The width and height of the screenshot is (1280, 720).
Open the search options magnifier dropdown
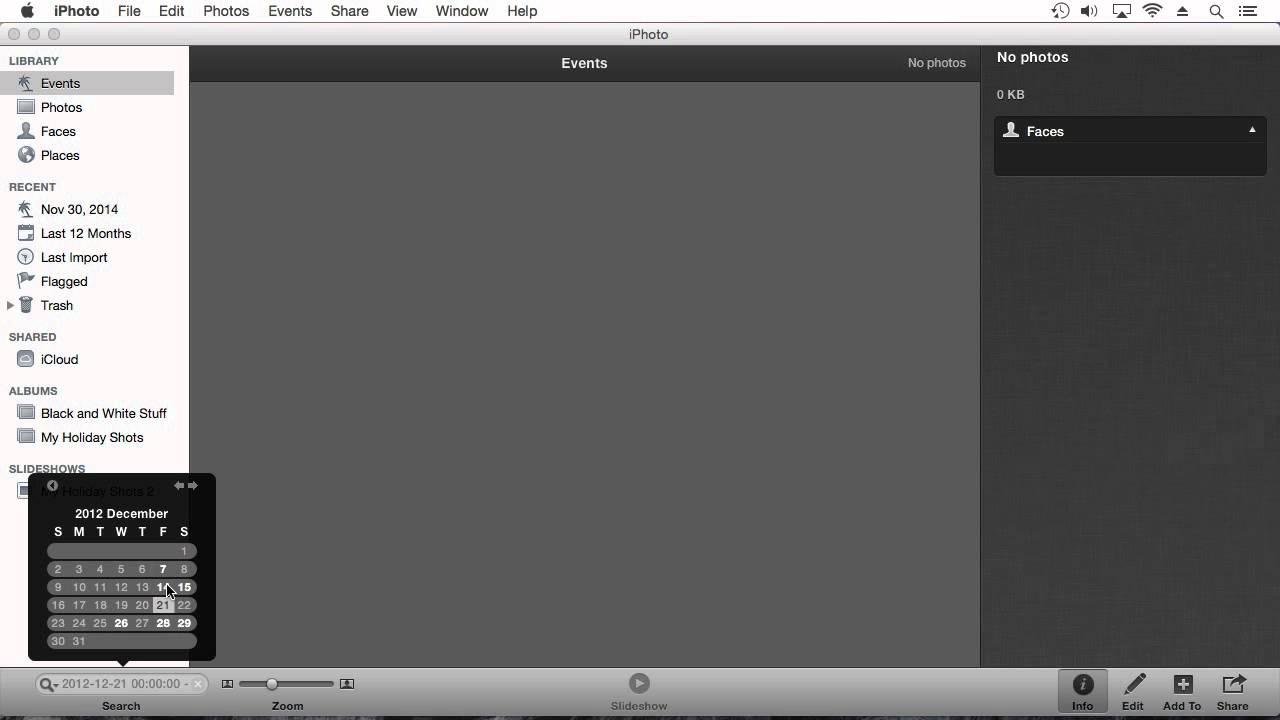pos(47,684)
